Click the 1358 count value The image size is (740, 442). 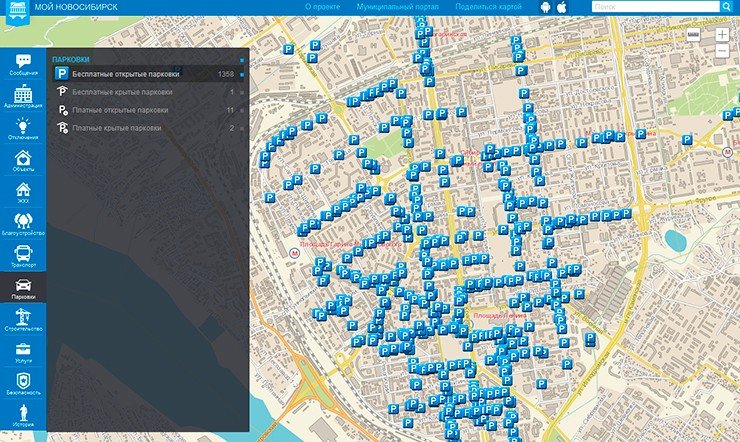click(226, 74)
